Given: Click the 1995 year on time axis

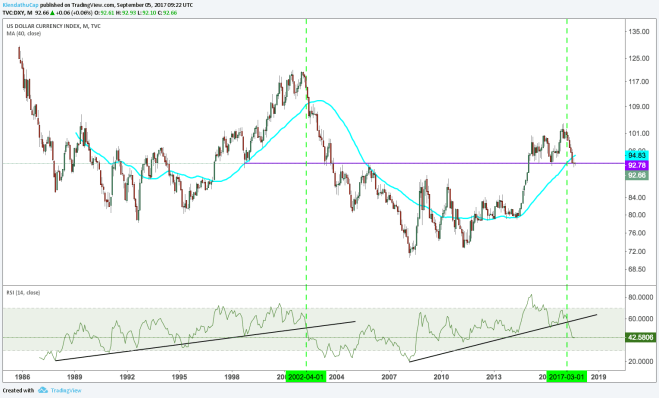Looking at the screenshot, I should [x=179, y=377].
